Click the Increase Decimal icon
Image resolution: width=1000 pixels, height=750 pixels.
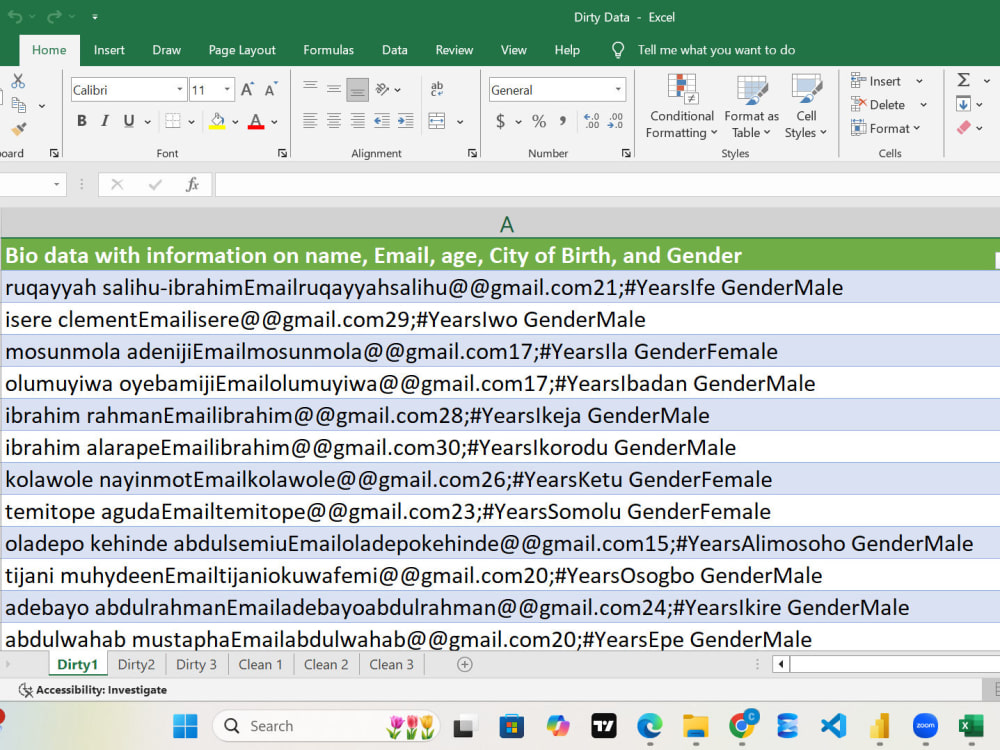click(x=591, y=121)
